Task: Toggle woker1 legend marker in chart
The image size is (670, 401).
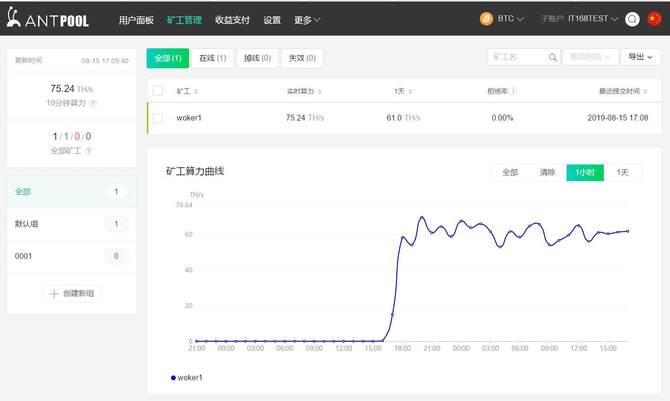Action: [x=173, y=378]
